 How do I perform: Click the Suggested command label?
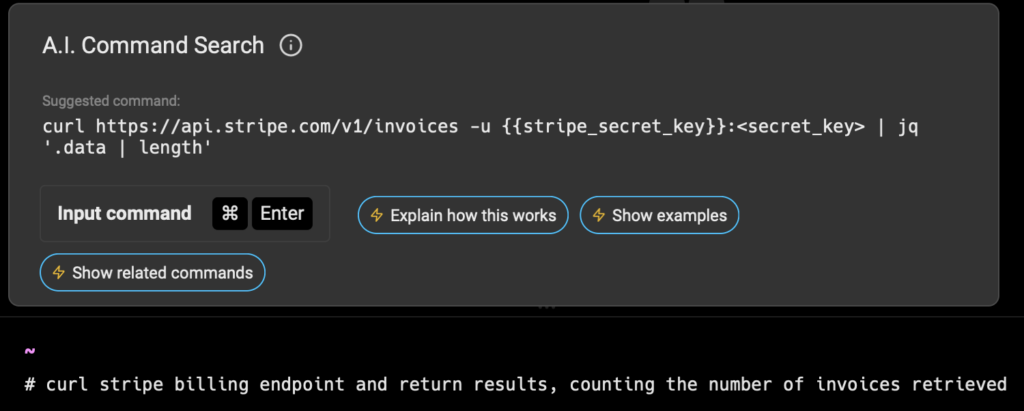click(111, 101)
